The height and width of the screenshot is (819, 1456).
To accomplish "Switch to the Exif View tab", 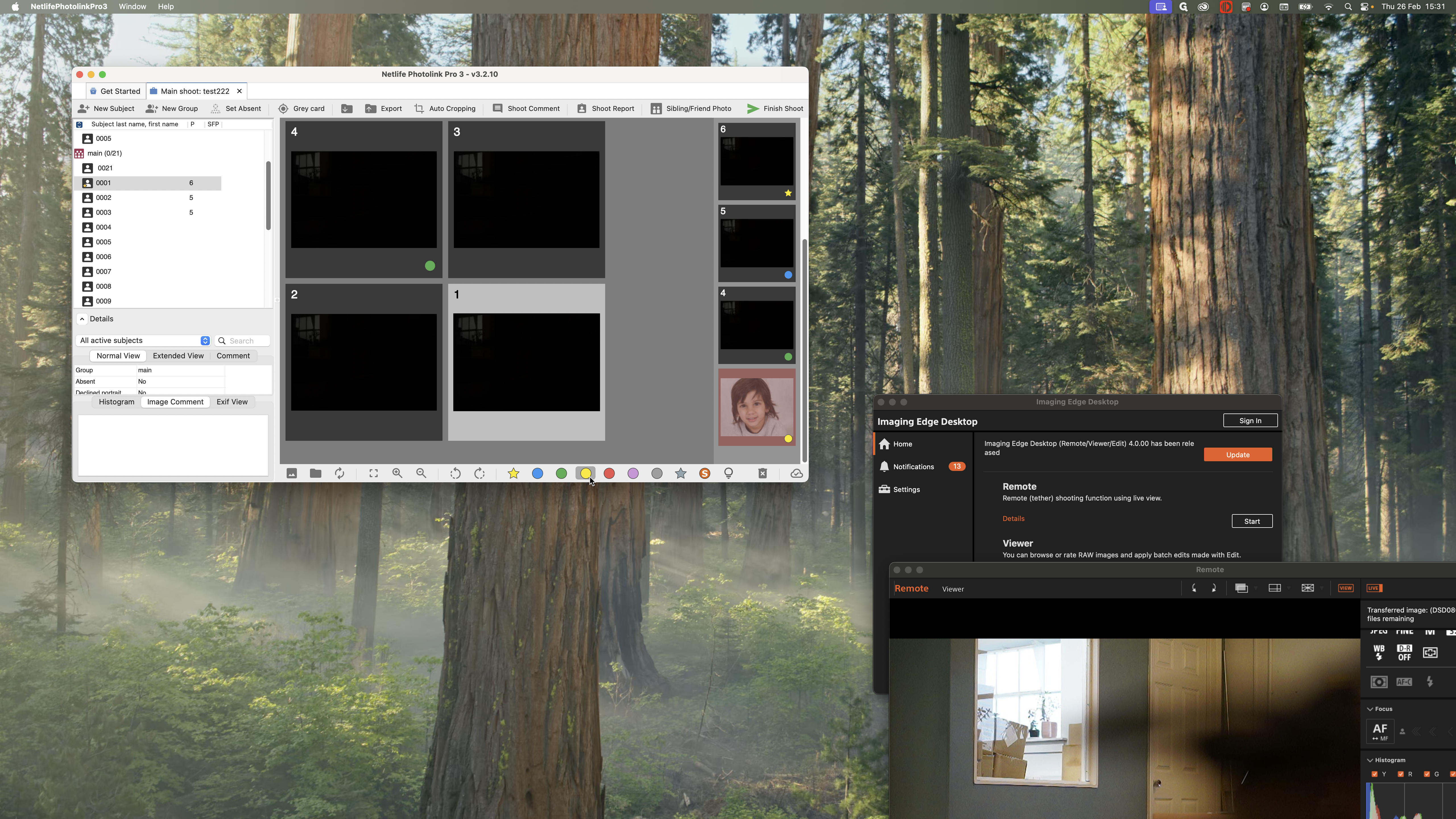I will (232, 402).
